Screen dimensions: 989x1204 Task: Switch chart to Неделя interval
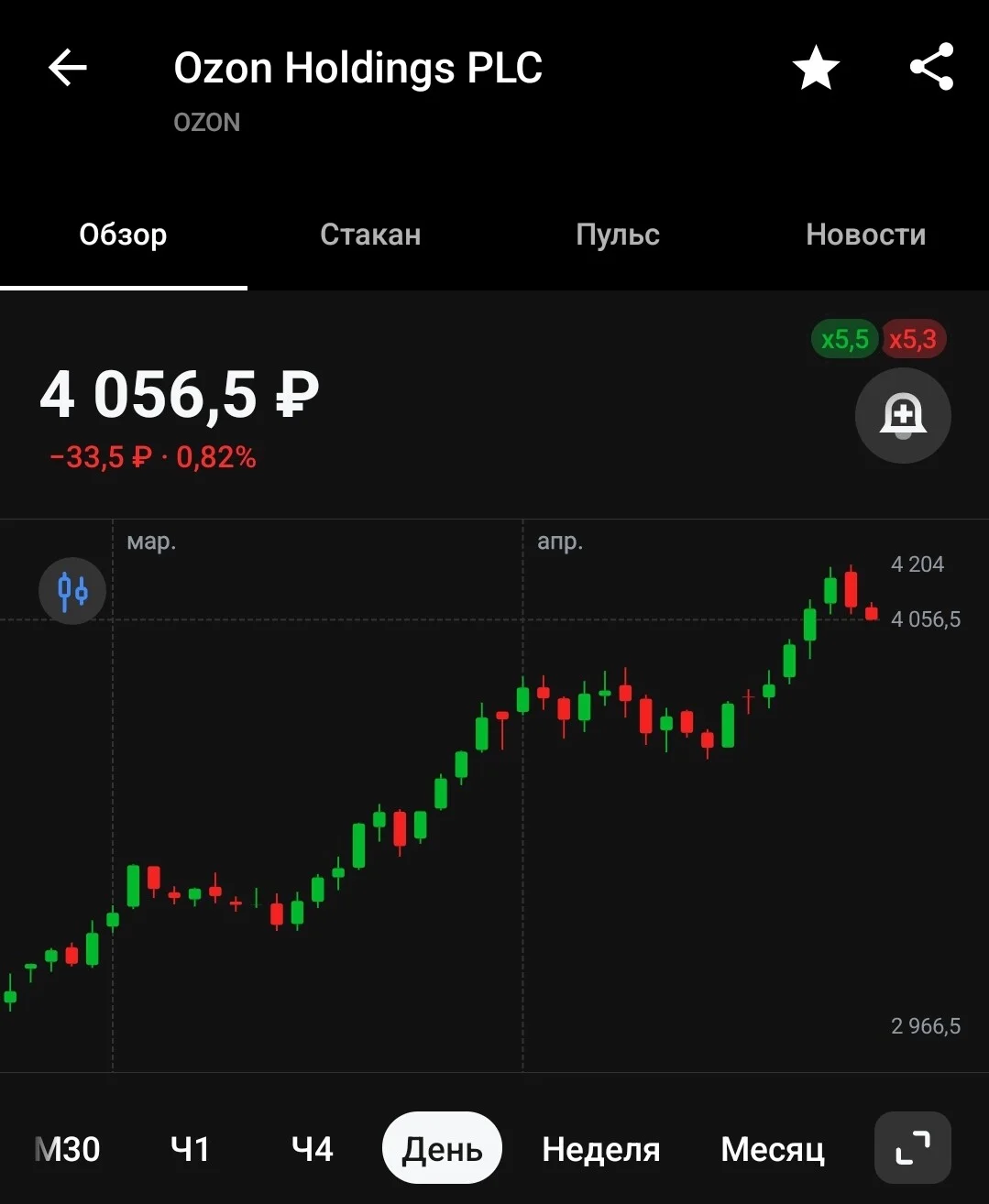point(601,1149)
